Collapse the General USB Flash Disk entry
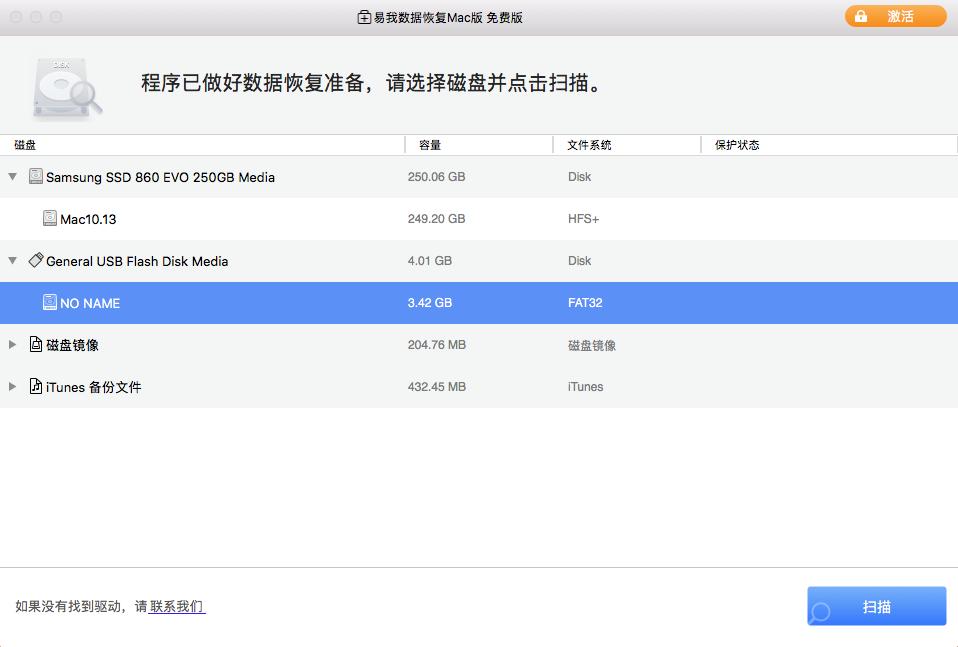 click(x=12, y=260)
